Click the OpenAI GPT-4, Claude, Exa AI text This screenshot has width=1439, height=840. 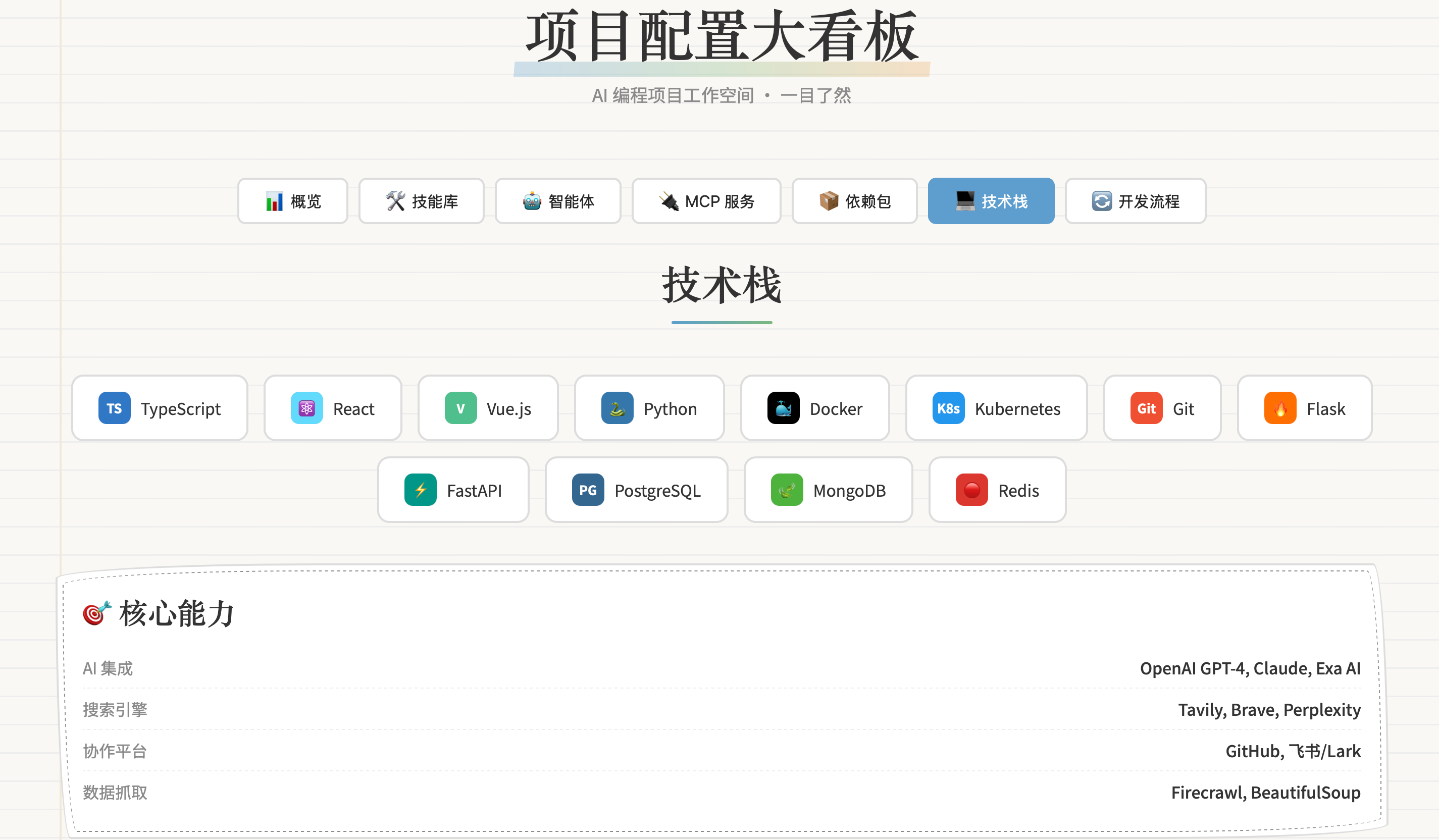1250,668
